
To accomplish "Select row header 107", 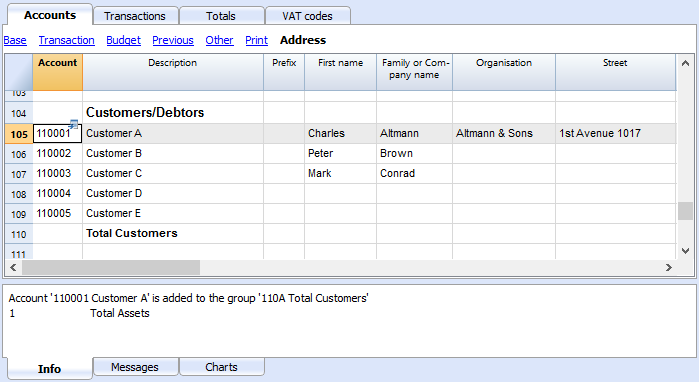I will click(19, 174).
